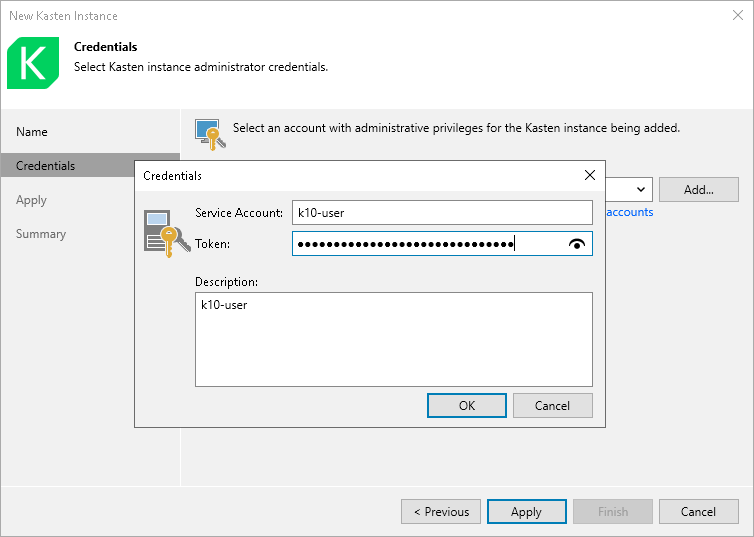Select the Summary wizard step

pos(41,234)
